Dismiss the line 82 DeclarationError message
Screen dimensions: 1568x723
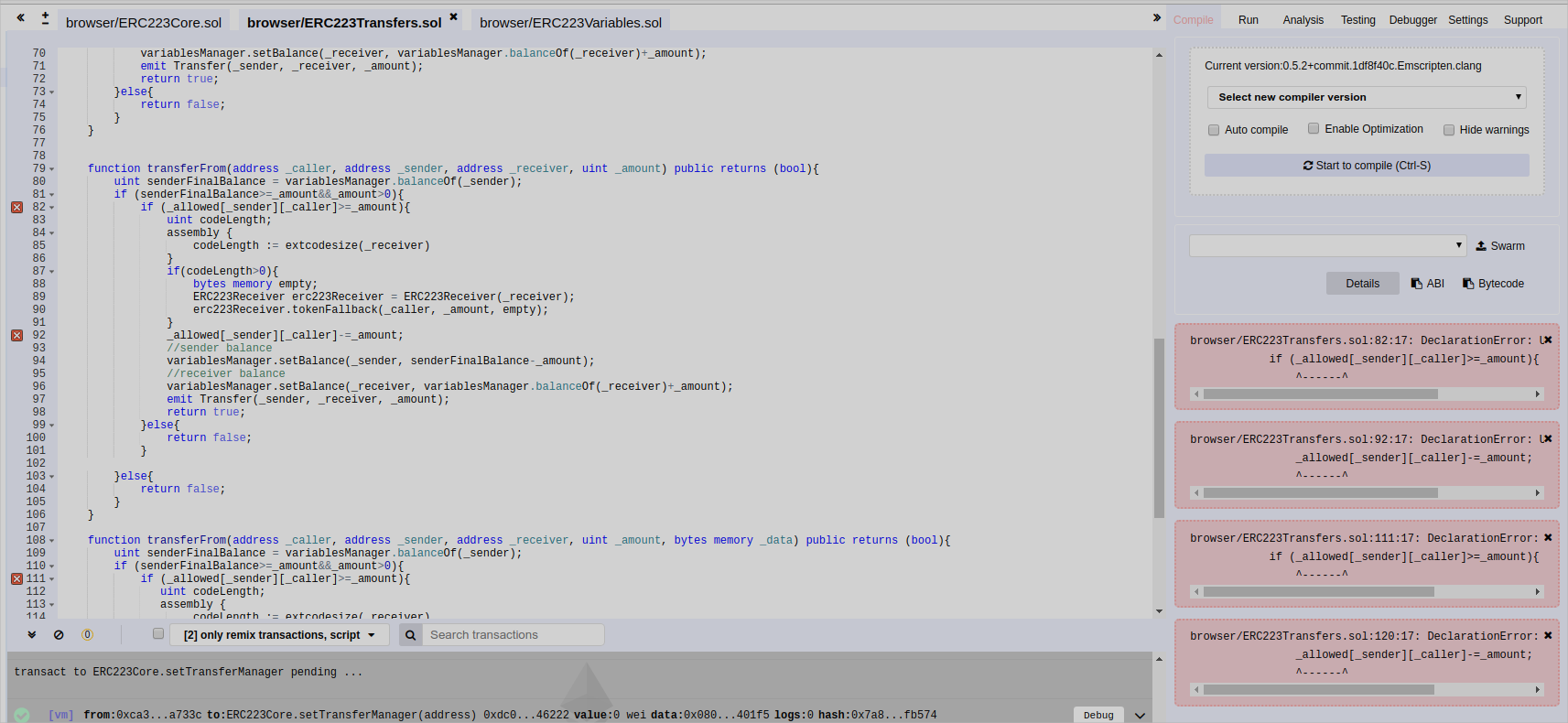pos(1548,340)
